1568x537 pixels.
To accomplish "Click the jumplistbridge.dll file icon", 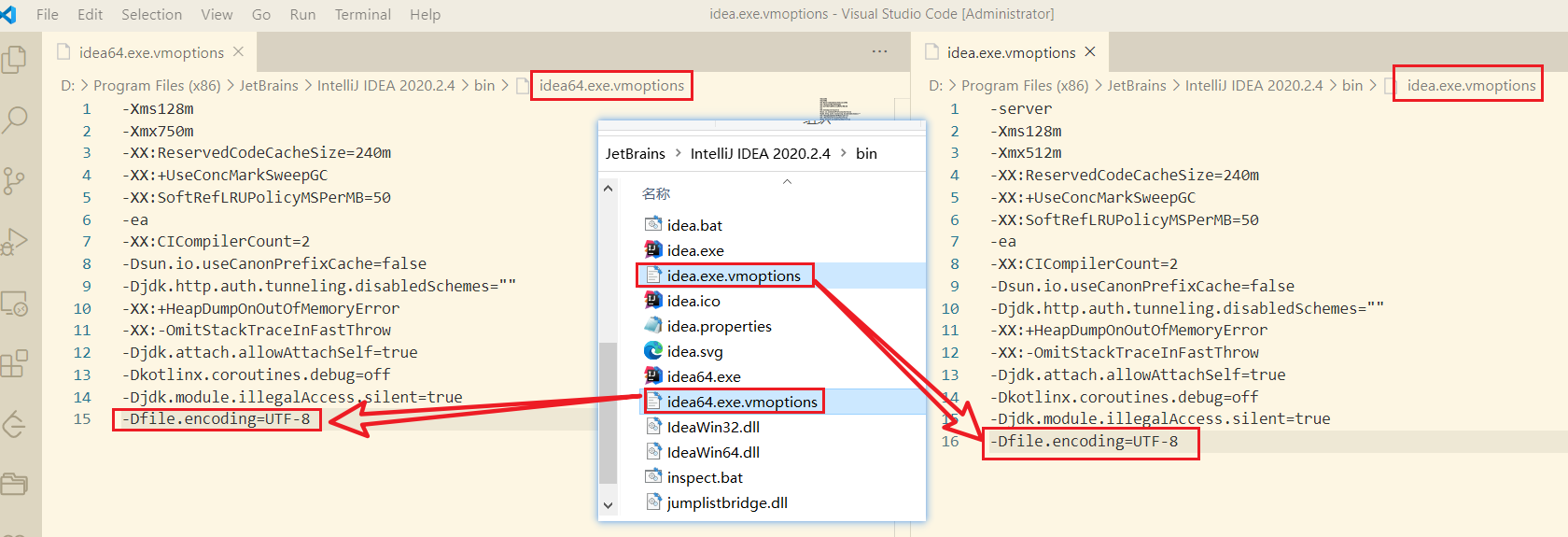I will point(653,502).
